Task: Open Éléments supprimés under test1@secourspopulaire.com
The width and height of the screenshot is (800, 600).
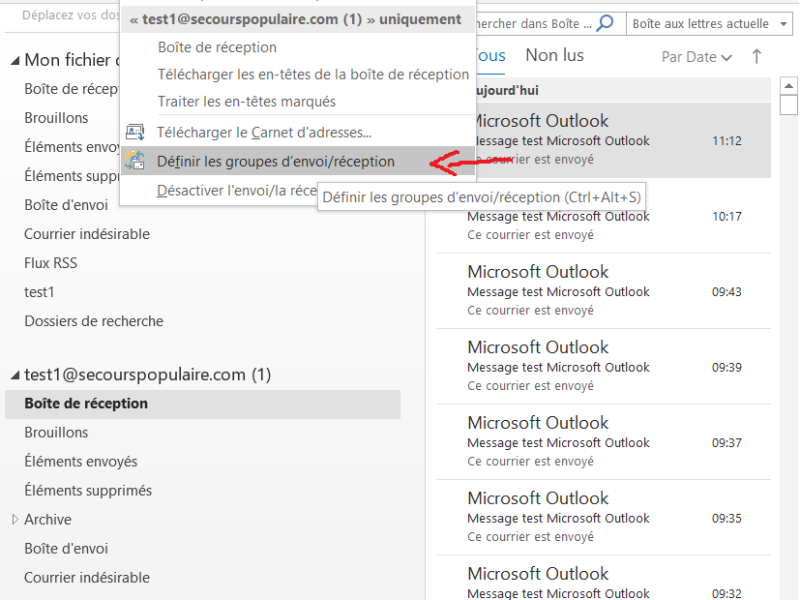Action: pos(88,491)
